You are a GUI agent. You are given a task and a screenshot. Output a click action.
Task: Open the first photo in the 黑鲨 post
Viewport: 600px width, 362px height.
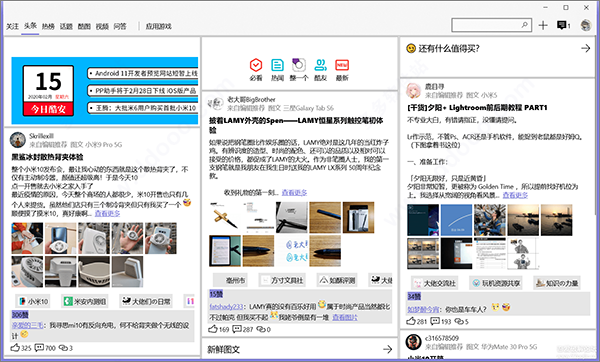click(x=27, y=238)
